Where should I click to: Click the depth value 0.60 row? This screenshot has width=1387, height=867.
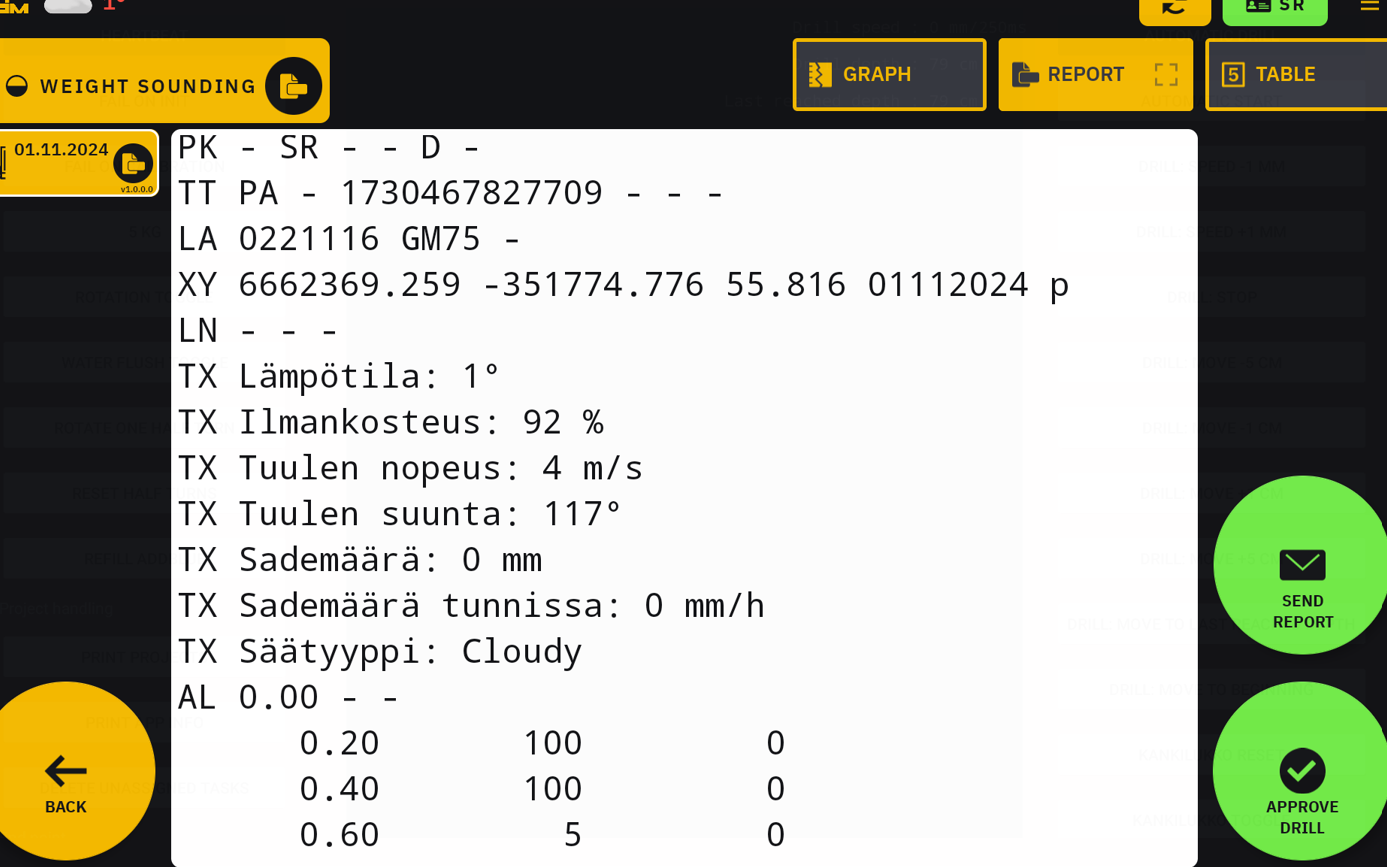542,834
